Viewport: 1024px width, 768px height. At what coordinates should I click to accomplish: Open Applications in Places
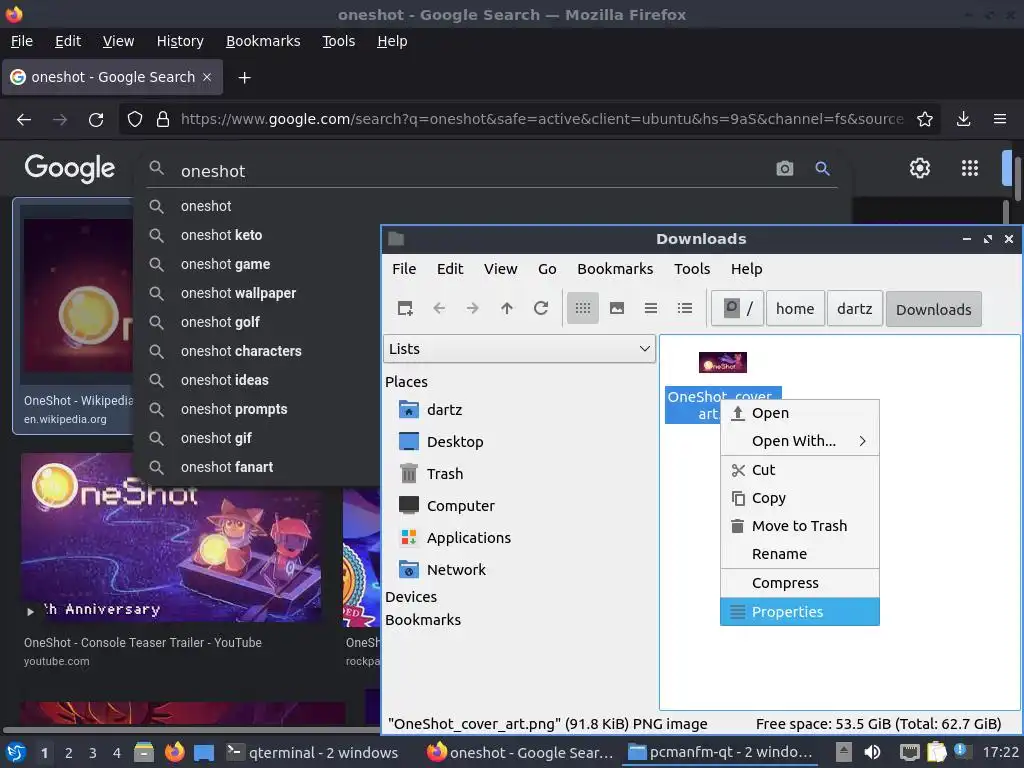(455, 538)
